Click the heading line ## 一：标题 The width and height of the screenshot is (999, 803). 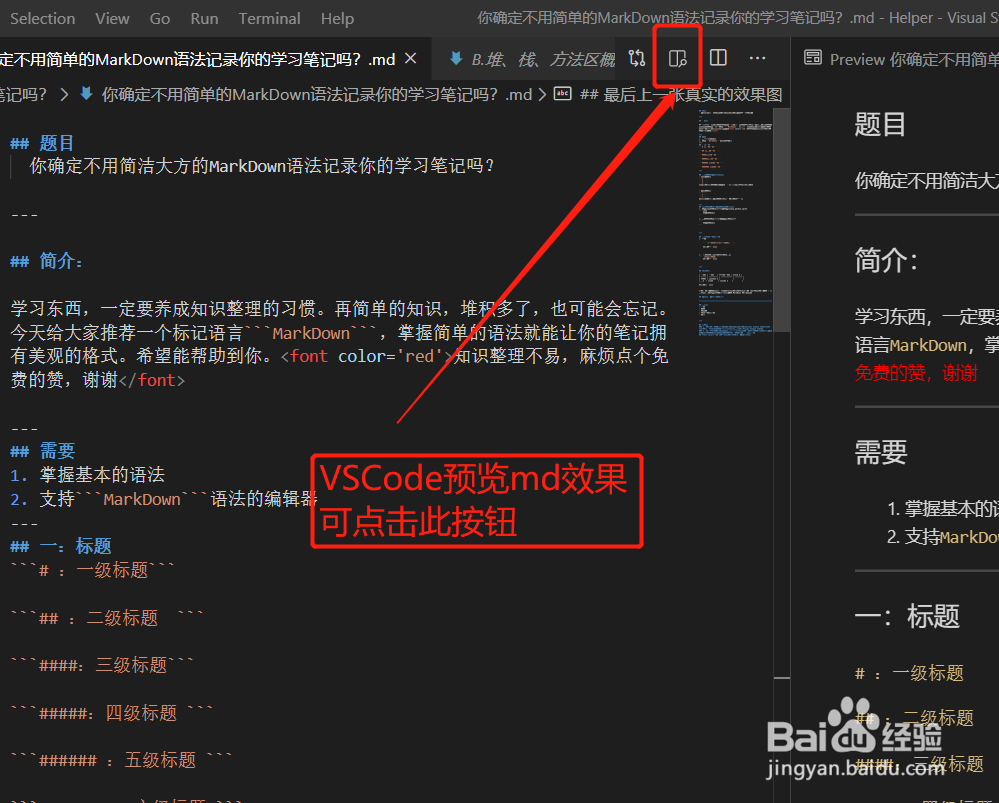pos(61,546)
